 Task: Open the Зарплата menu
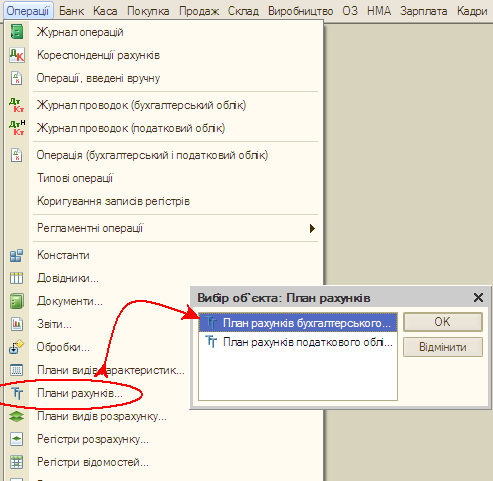click(x=424, y=11)
